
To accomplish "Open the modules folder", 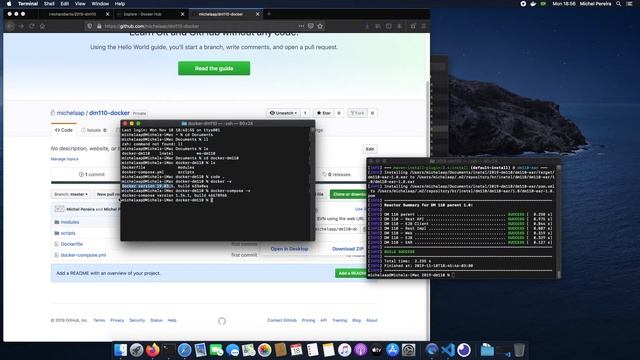I will 70,222.
